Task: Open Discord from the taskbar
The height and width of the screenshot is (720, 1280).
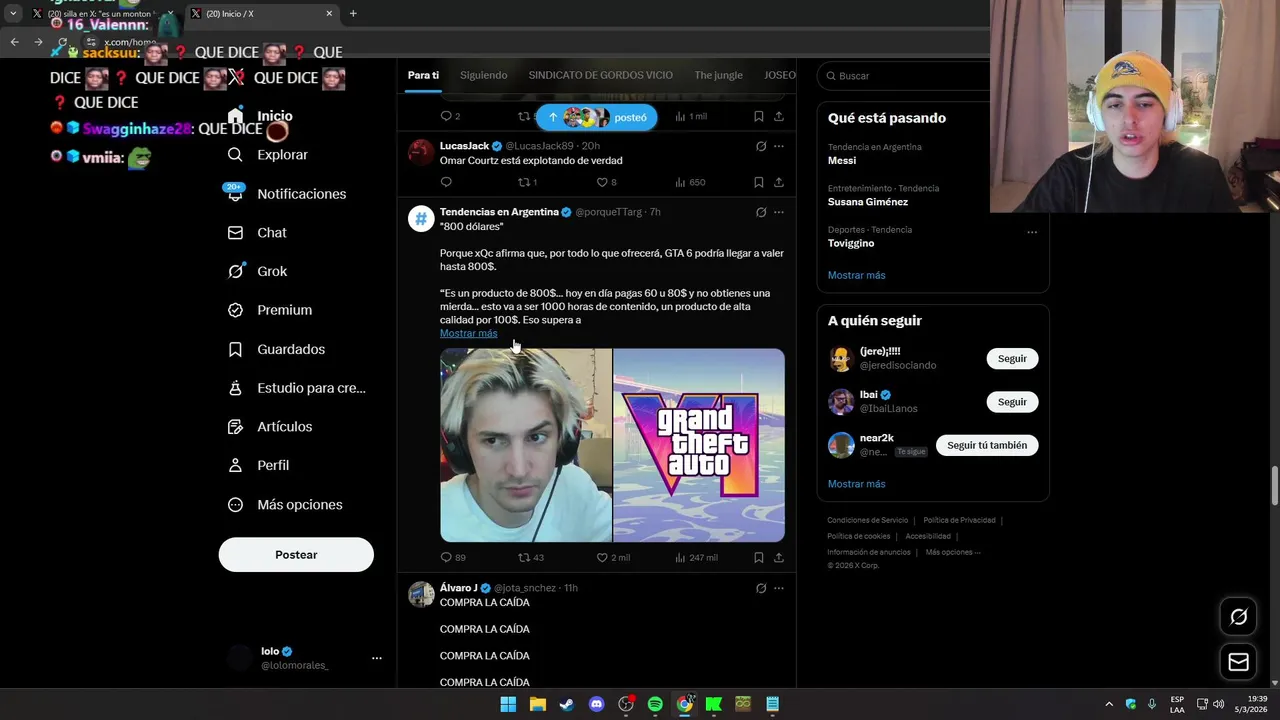Action: [x=596, y=704]
